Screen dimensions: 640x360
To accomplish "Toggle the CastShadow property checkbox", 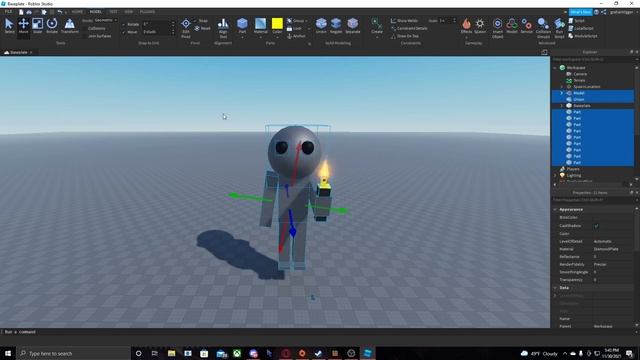I will pos(596,226).
